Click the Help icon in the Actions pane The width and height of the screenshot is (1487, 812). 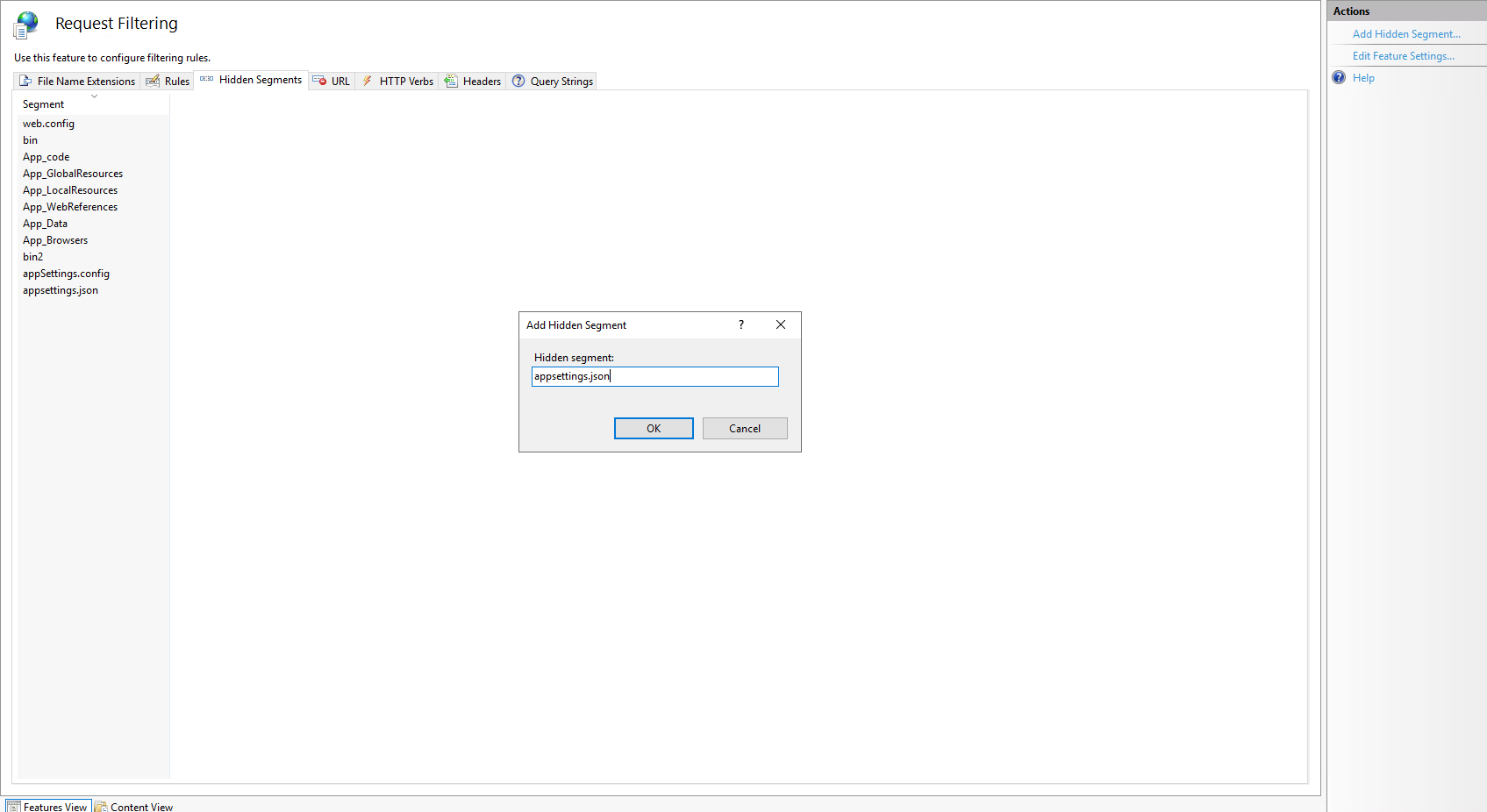(x=1338, y=77)
